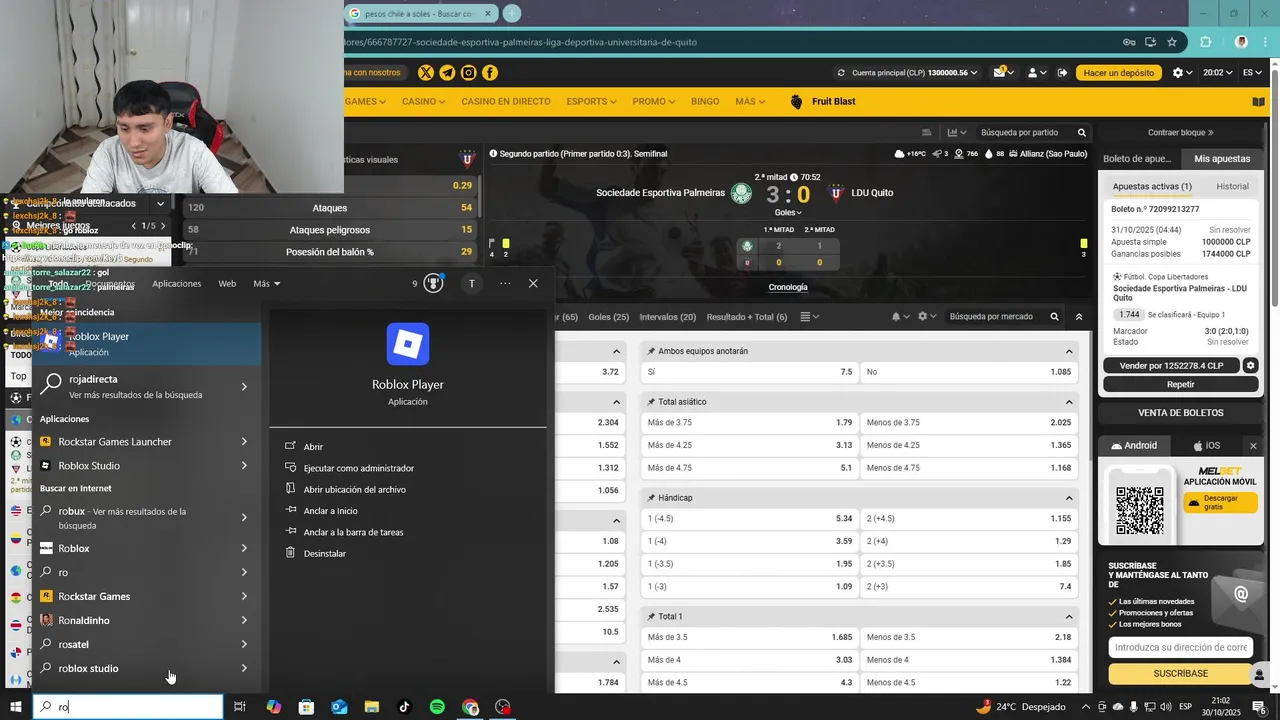1280x720 pixels.
Task: Open the messages envelope icon
Action: pyautogui.click(x=1002, y=72)
